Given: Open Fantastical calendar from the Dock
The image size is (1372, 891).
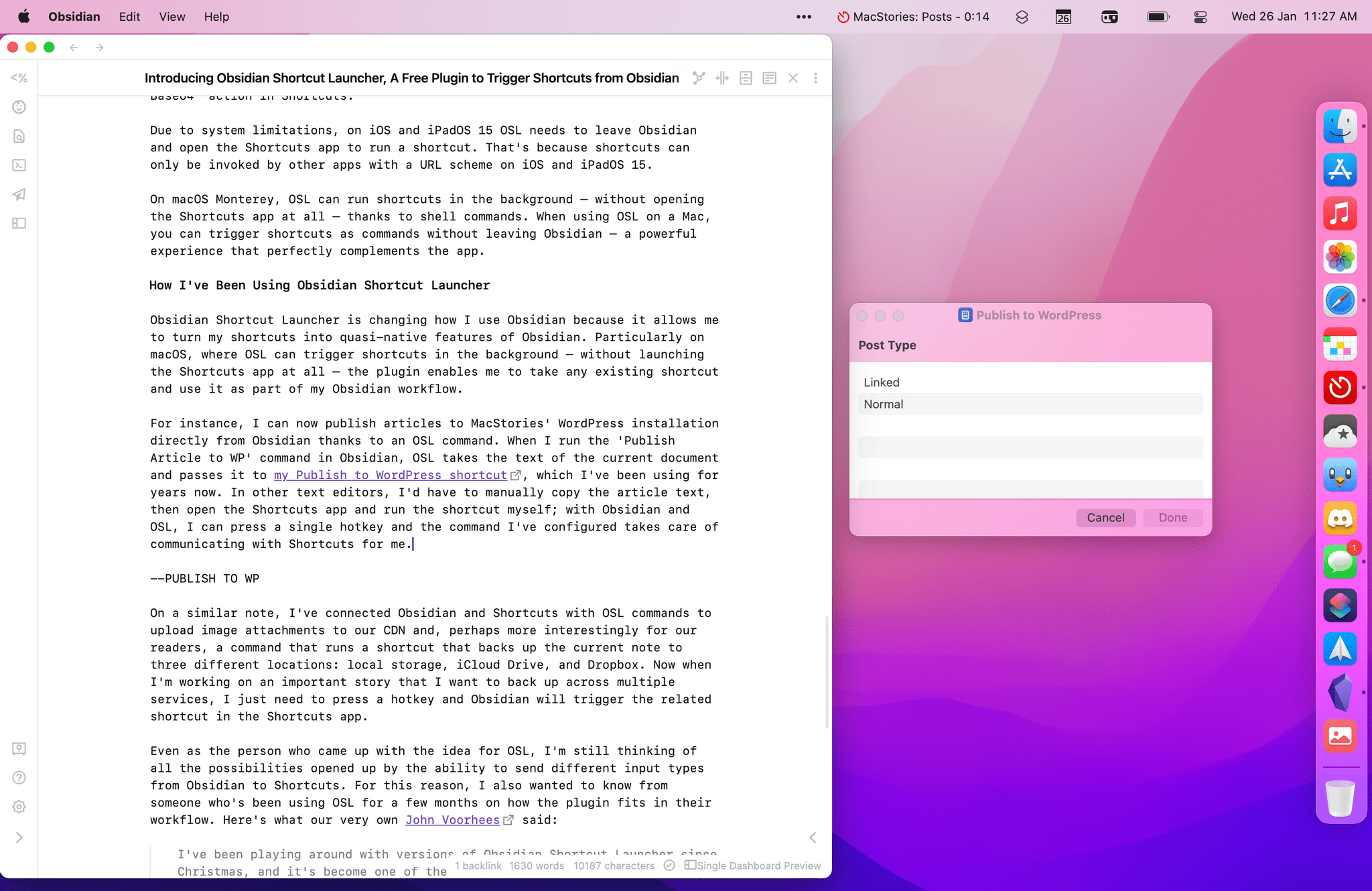Looking at the screenshot, I should [1340, 344].
